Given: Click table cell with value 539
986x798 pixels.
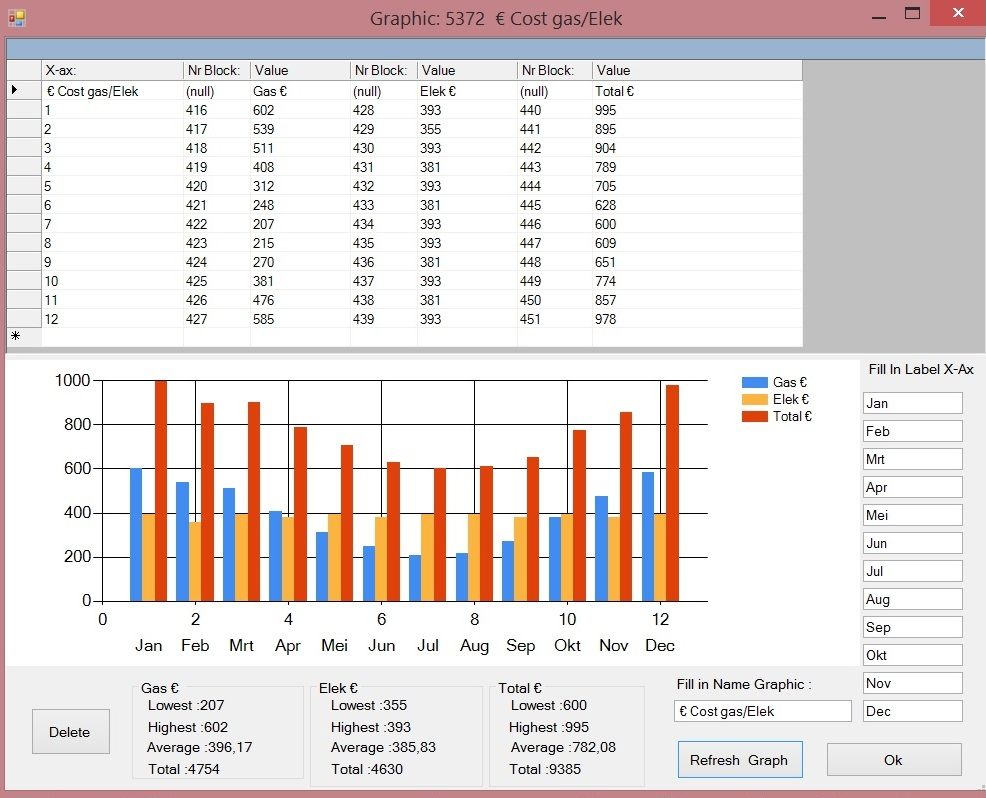Looking at the screenshot, I should point(301,129).
